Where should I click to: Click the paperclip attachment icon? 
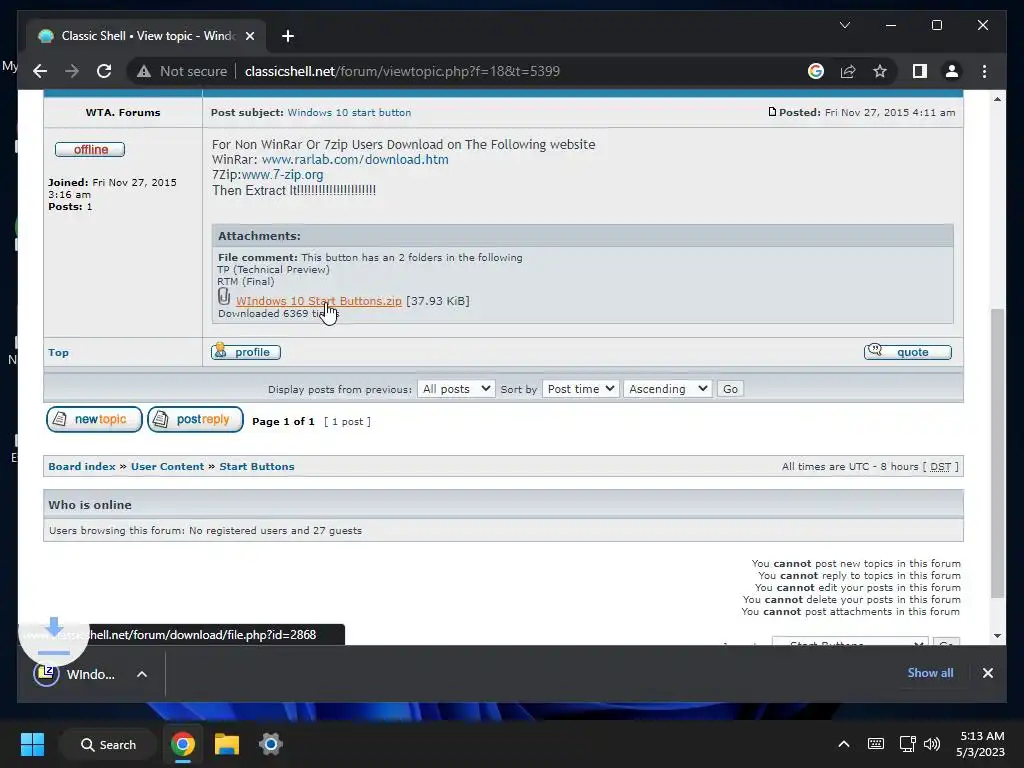click(224, 296)
